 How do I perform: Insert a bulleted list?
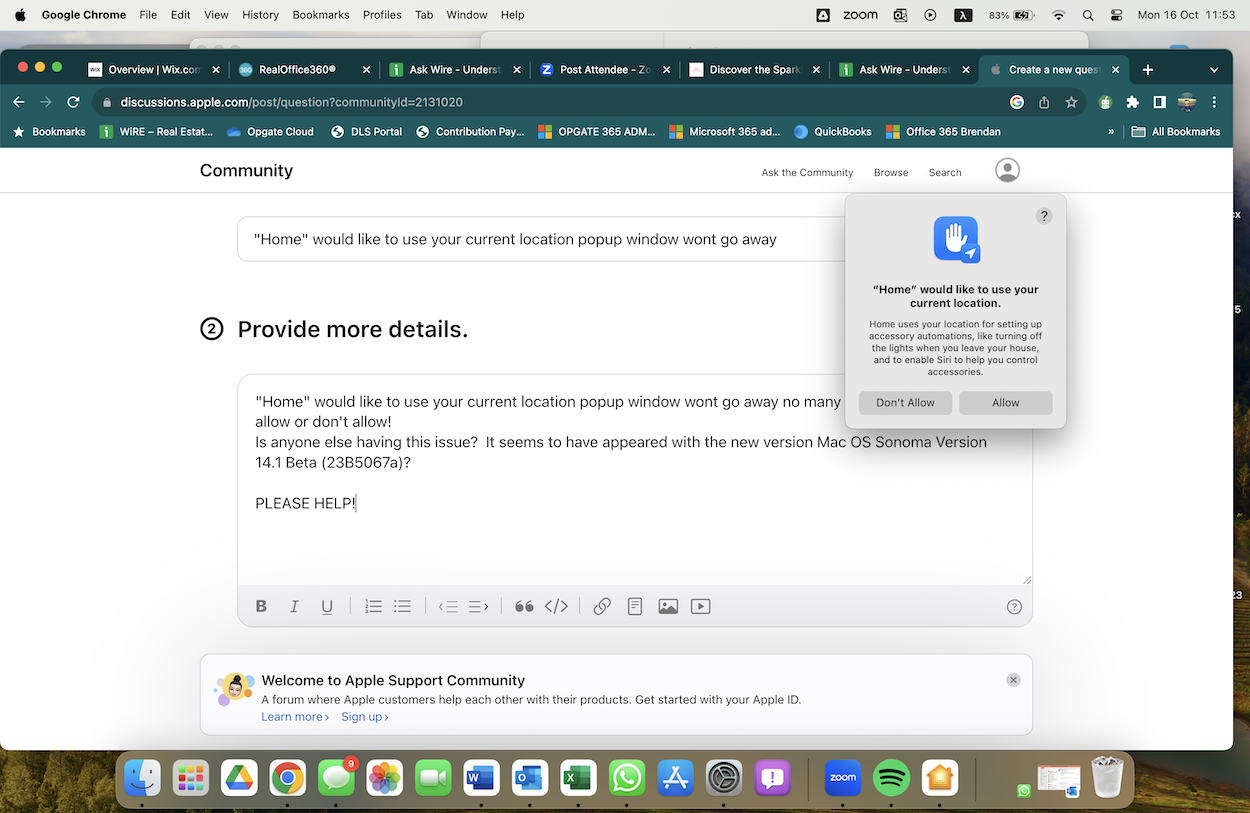[x=402, y=606]
